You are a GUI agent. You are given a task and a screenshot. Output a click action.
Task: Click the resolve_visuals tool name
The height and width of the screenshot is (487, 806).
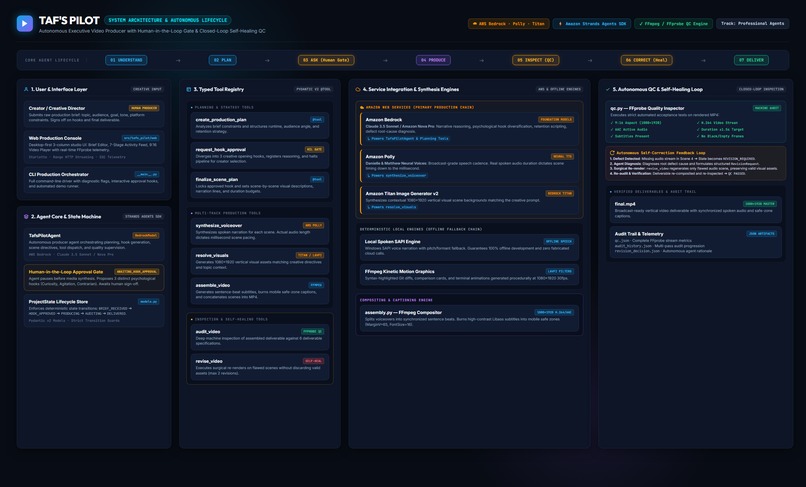[x=212, y=256]
